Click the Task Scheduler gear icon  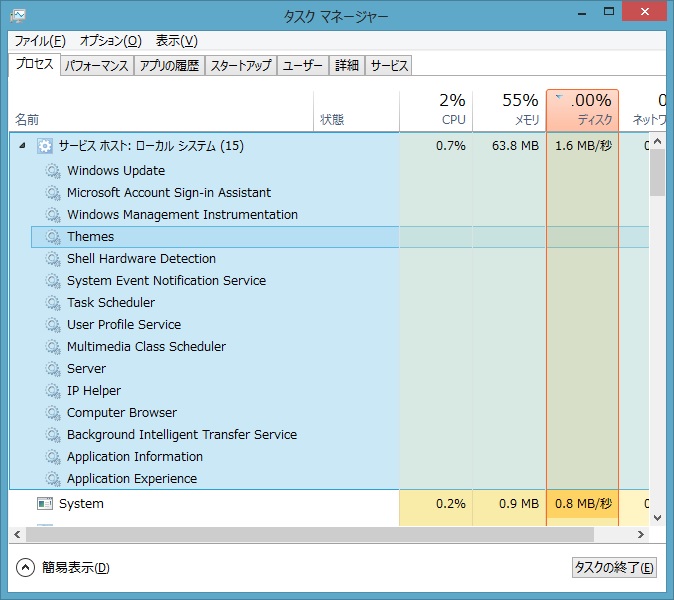53,303
